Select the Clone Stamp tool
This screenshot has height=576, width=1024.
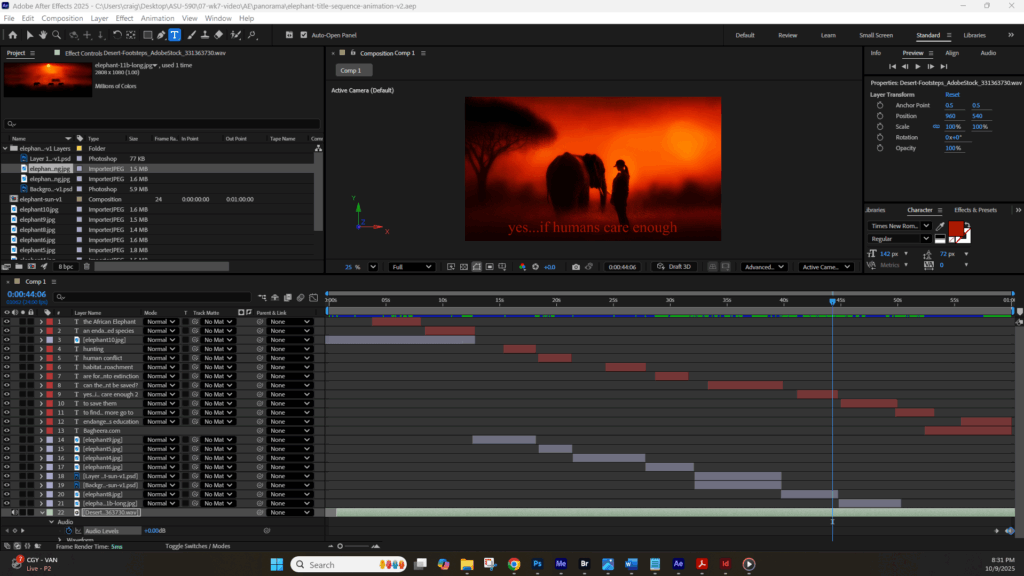pos(203,35)
